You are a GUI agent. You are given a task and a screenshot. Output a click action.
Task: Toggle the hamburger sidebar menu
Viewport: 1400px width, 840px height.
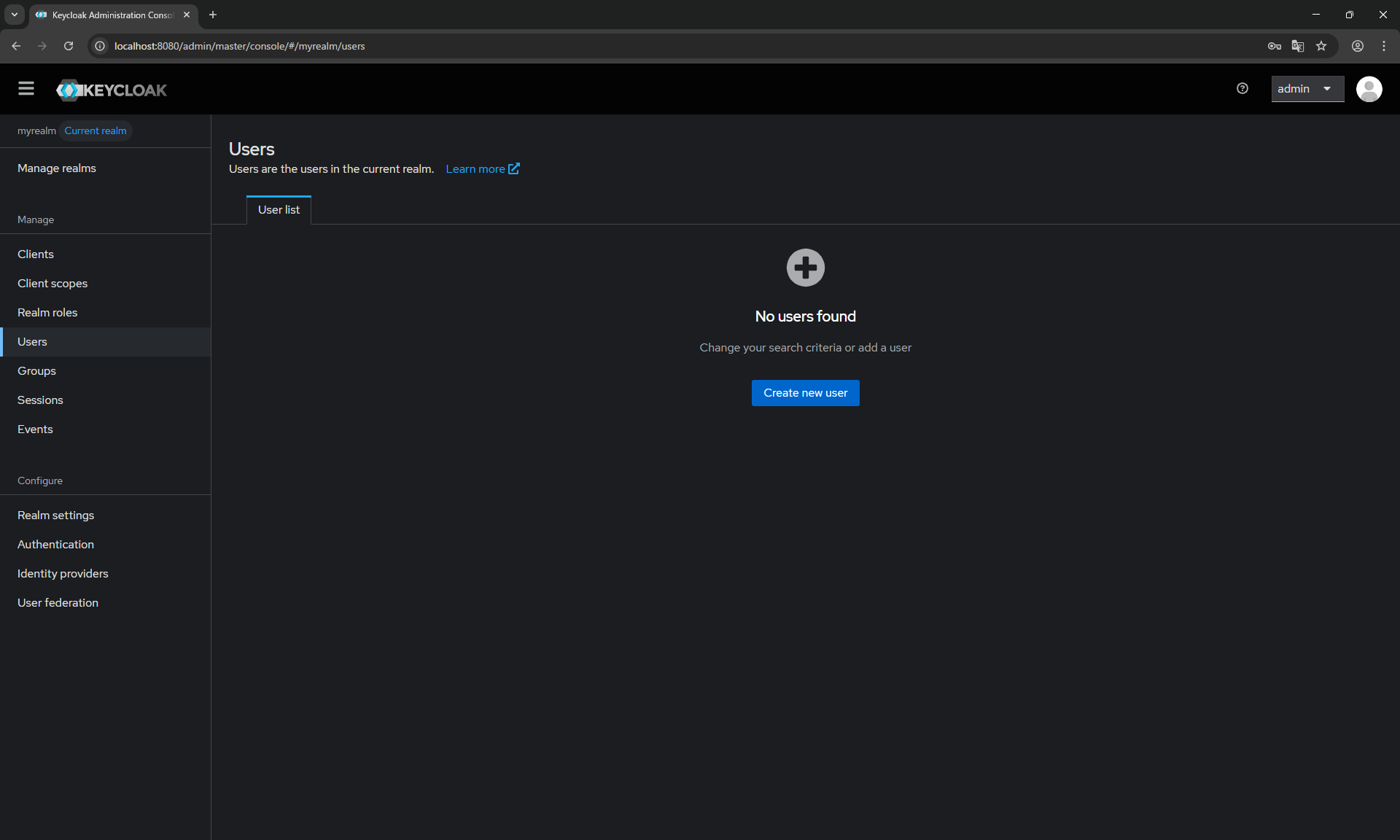(x=26, y=89)
